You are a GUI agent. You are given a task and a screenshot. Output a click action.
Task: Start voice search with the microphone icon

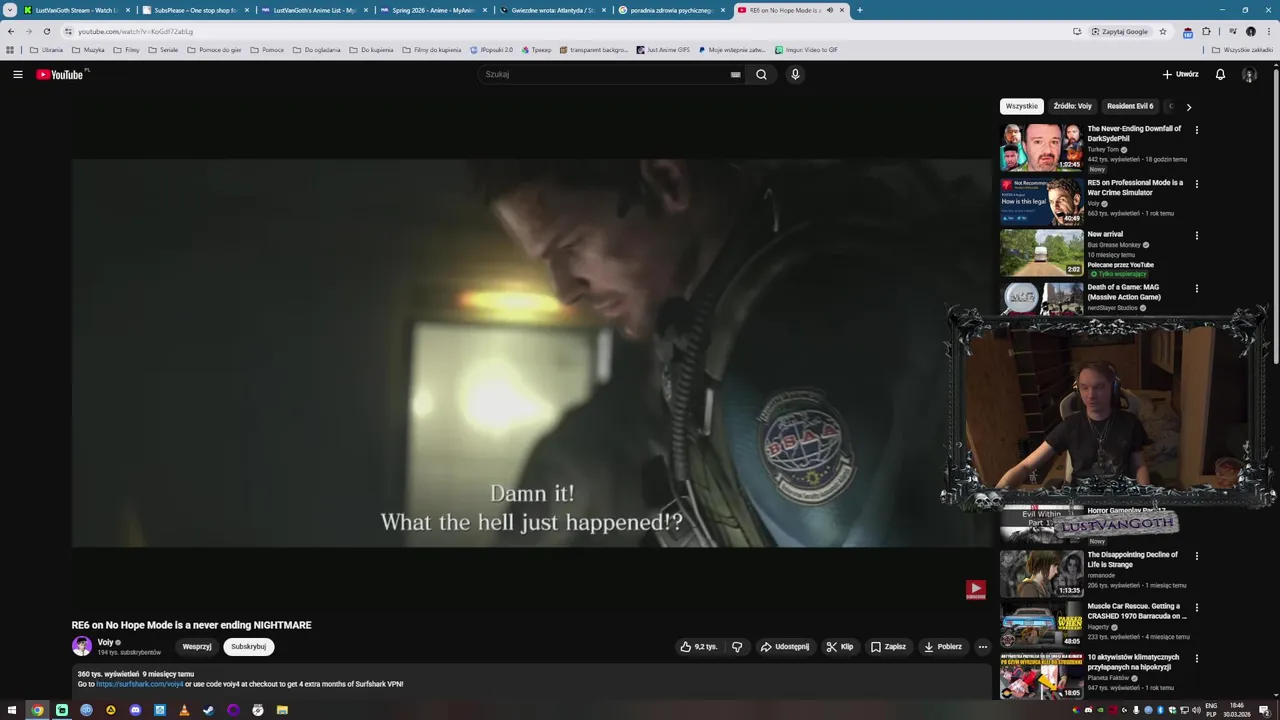[795, 74]
